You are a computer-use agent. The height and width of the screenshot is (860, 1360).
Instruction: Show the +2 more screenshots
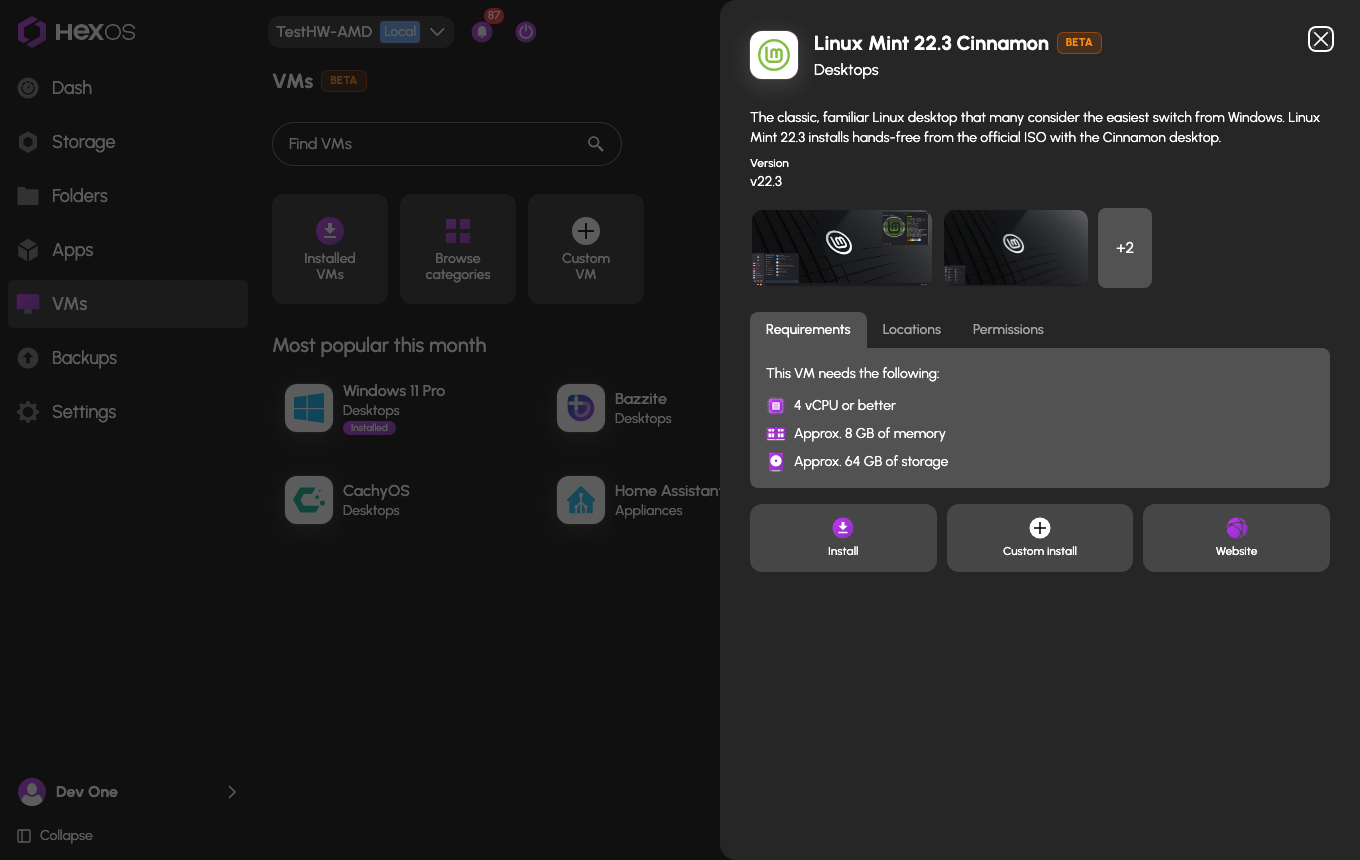click(x=1125, y=248)
